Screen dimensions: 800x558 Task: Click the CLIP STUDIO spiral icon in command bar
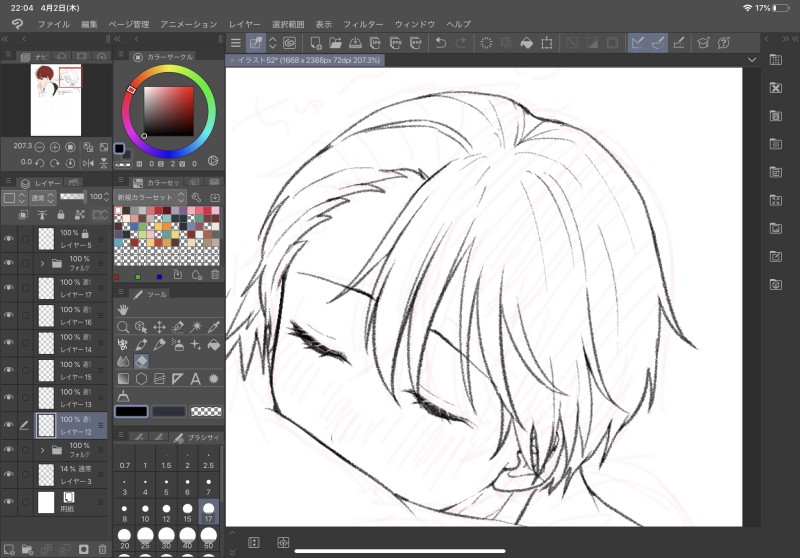point(289,43)
